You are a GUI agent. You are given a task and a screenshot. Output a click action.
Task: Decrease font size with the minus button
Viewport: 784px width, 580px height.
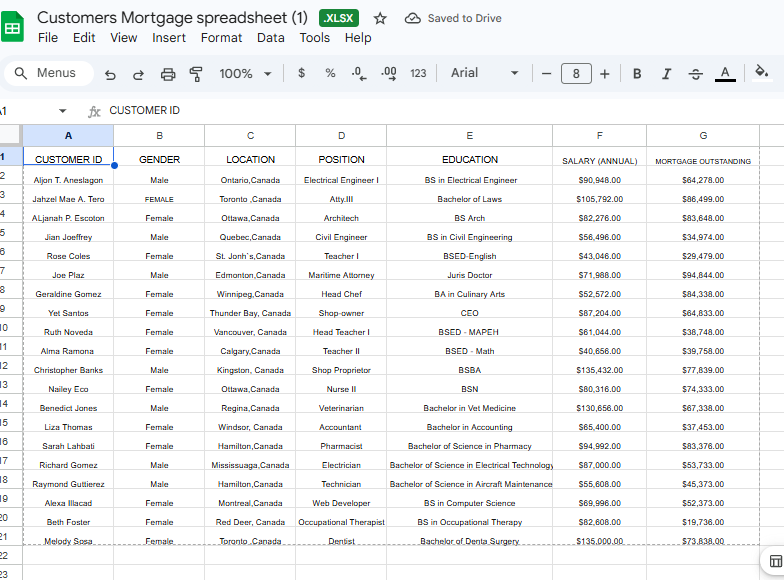pos(546,74)
